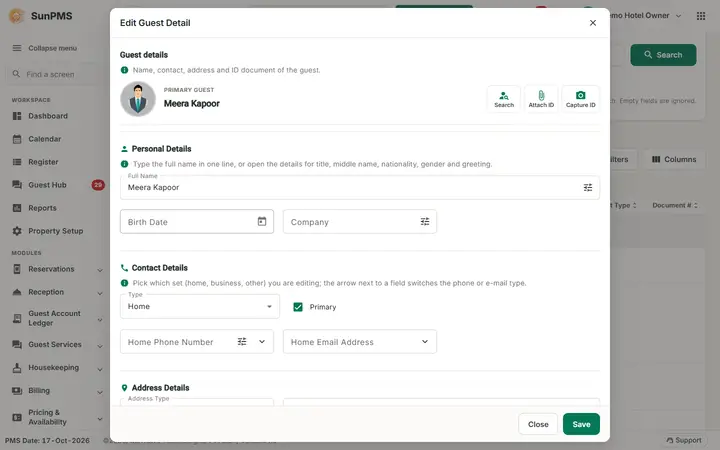This screenshot has height=450, width=720.
Task: Switch phone type with Home Phone arrow
Action: pyautogui.click(x=262, y=341)
